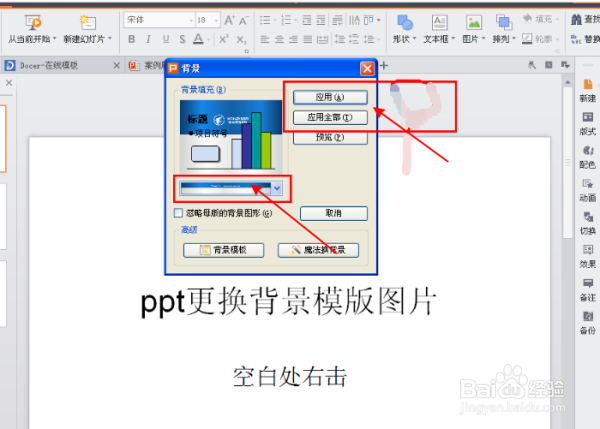This screenshot has height=429, width=600.
Task: Click the text direction icon
Action: pyautogui.click(x=354, y=20)
